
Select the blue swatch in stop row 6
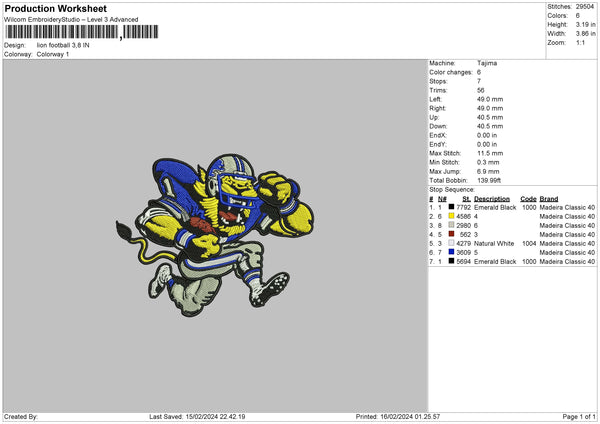coord(451,252)
